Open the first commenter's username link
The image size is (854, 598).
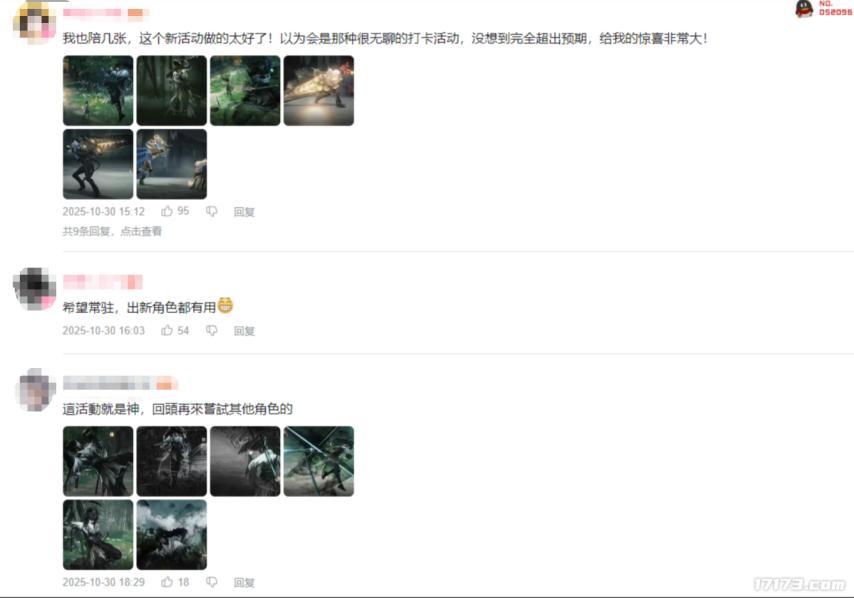105,13
